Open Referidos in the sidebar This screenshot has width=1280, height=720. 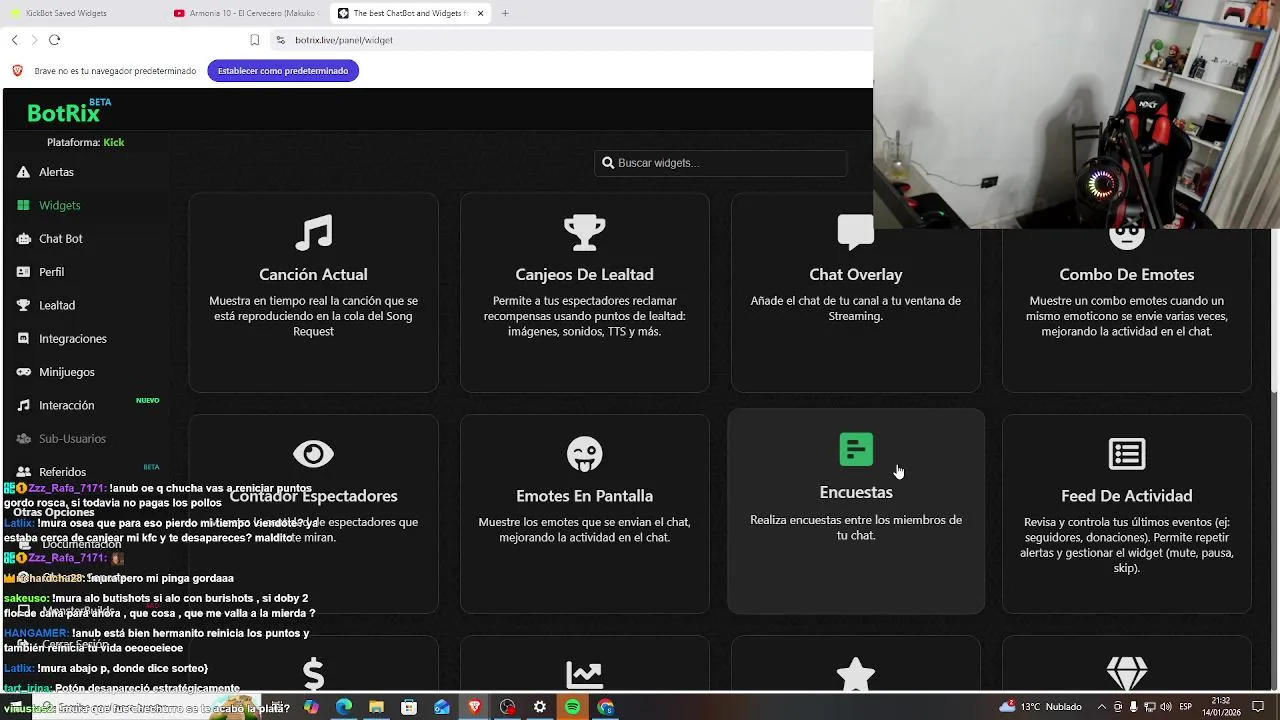coord(62,472)
